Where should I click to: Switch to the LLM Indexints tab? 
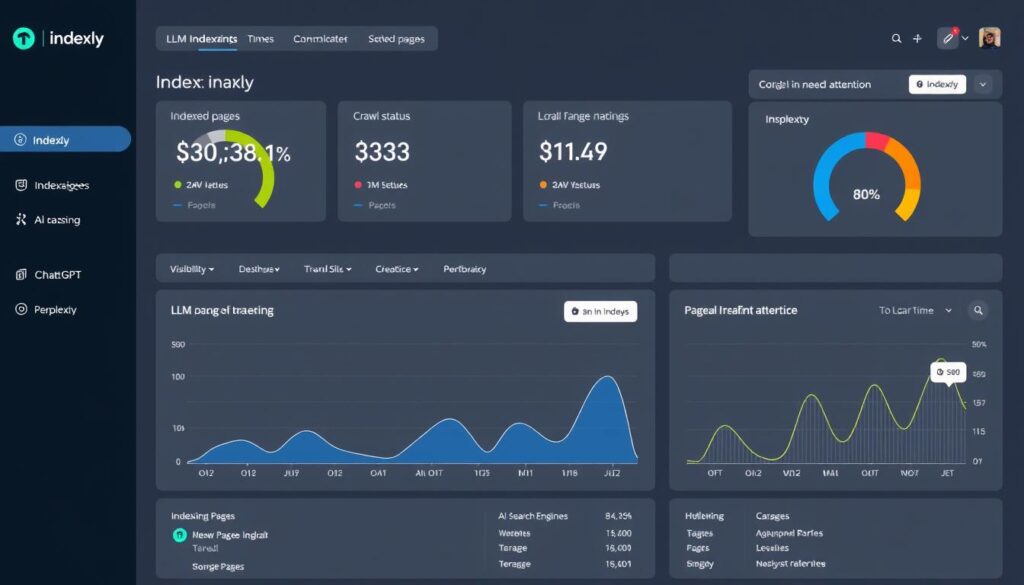tap(202, 39)
